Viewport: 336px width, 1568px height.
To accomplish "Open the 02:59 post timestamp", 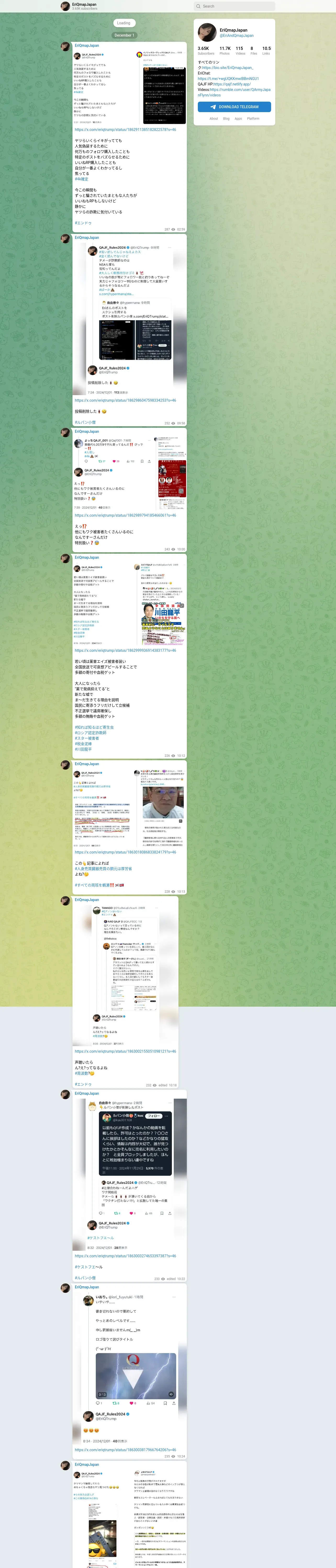I will [181, 229].
